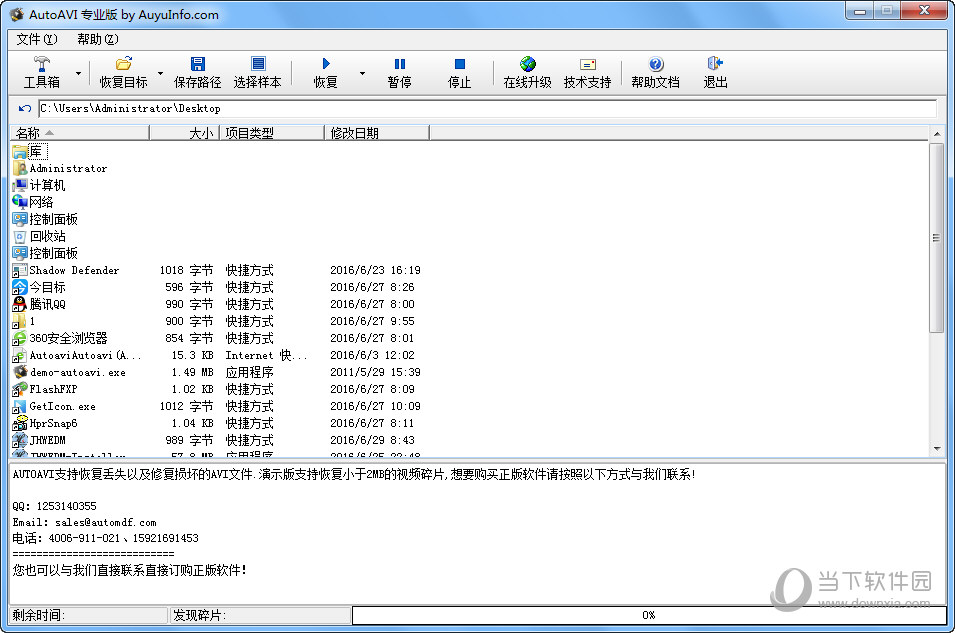Click the go-back arrow beside path field
955x633 pixels.
24,108
